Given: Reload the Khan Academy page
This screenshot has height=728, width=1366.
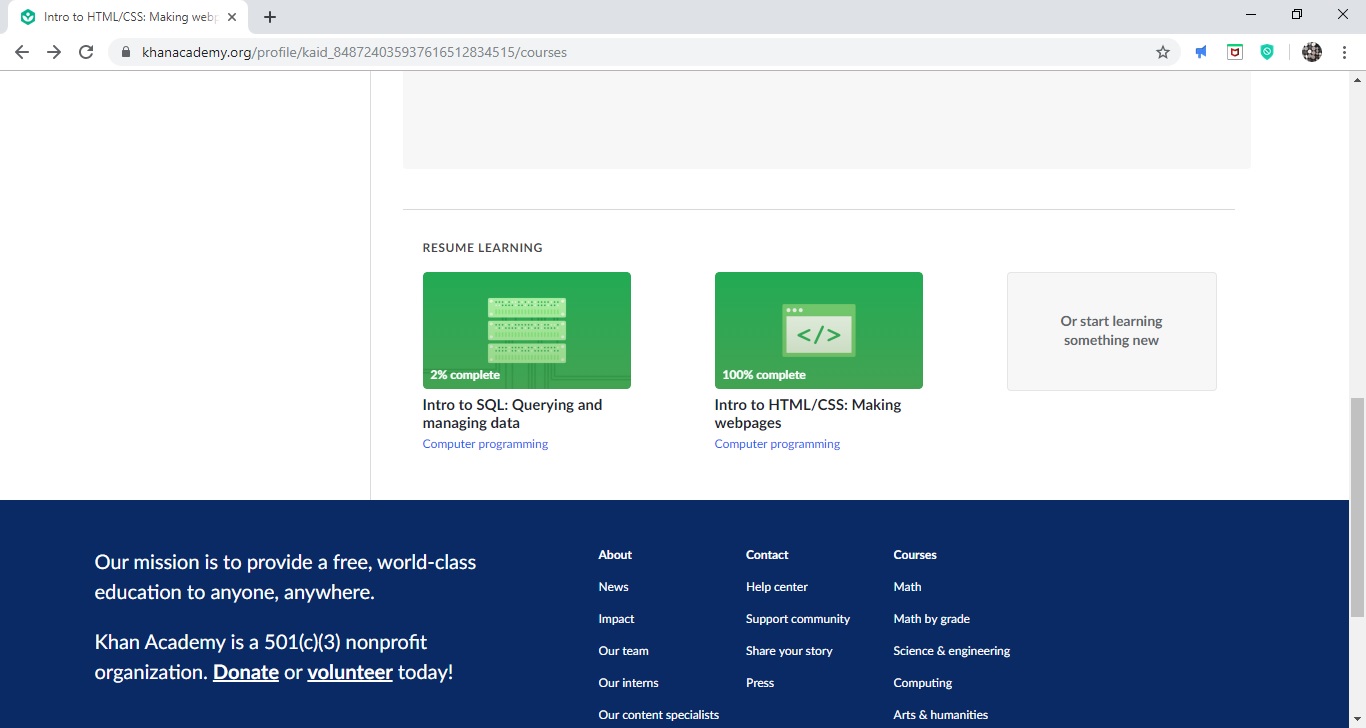Looking at the screenshot, I should coord(86,52).
